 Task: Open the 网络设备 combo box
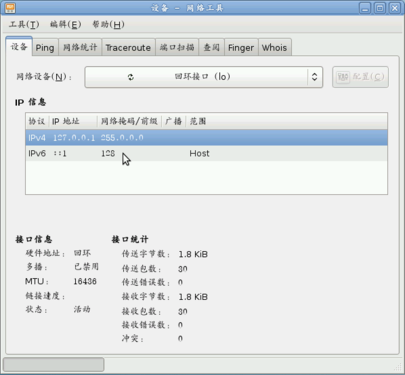tap(204, 77)
